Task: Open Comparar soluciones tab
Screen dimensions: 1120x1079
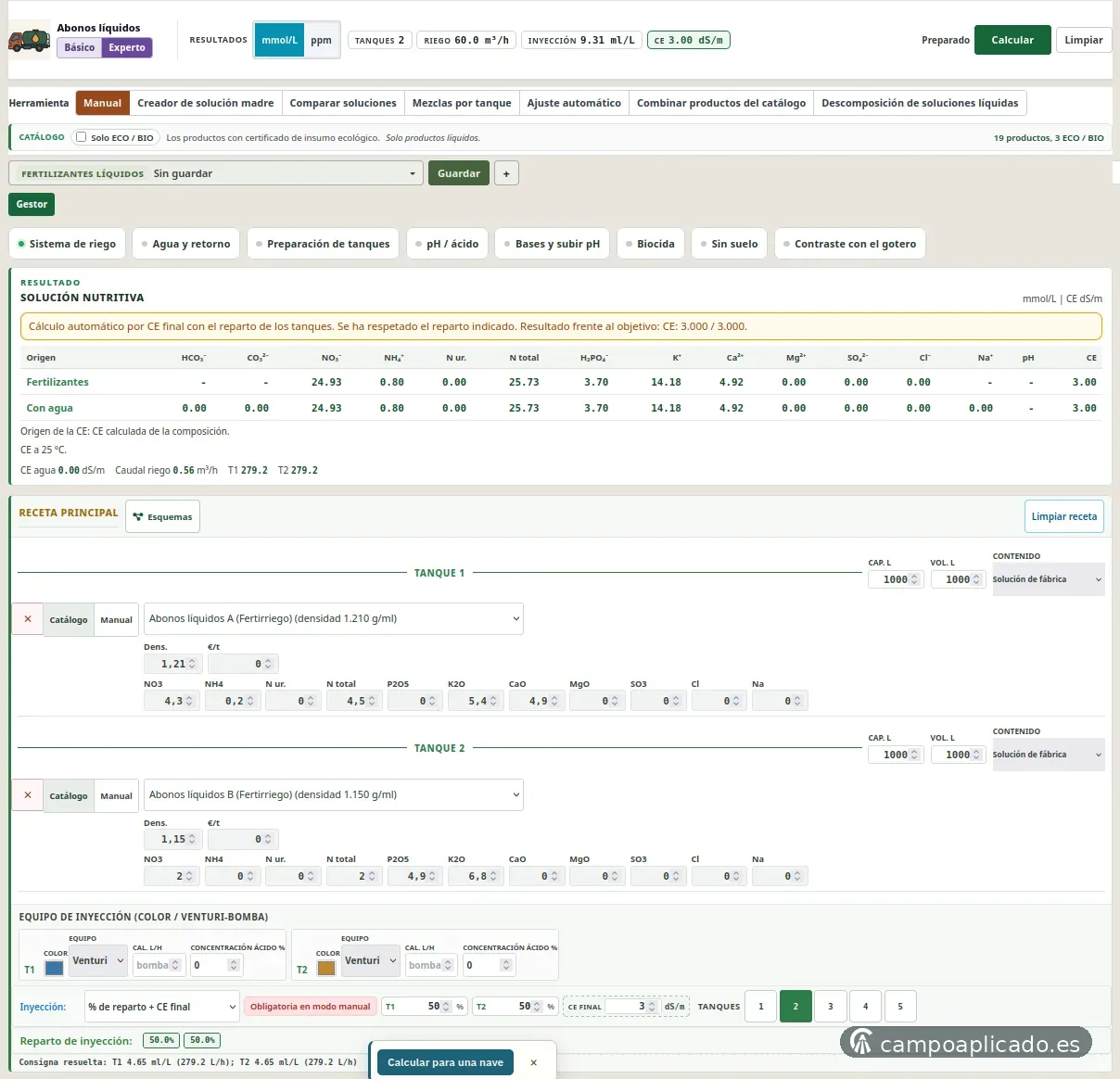Action: pyautogui.click(x=343, y=103)
